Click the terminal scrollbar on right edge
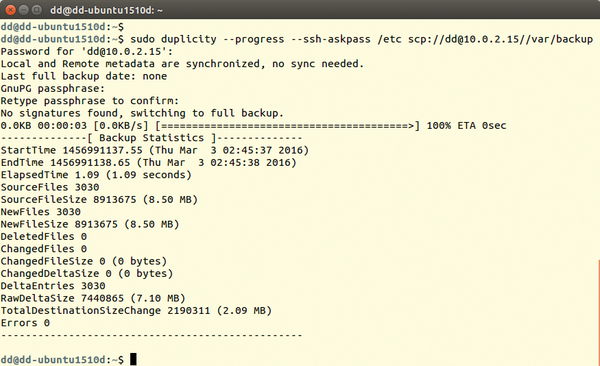Image resolution: width=600 pixels, height=366 pixels. pyautogui.click(x=598, y=312)
